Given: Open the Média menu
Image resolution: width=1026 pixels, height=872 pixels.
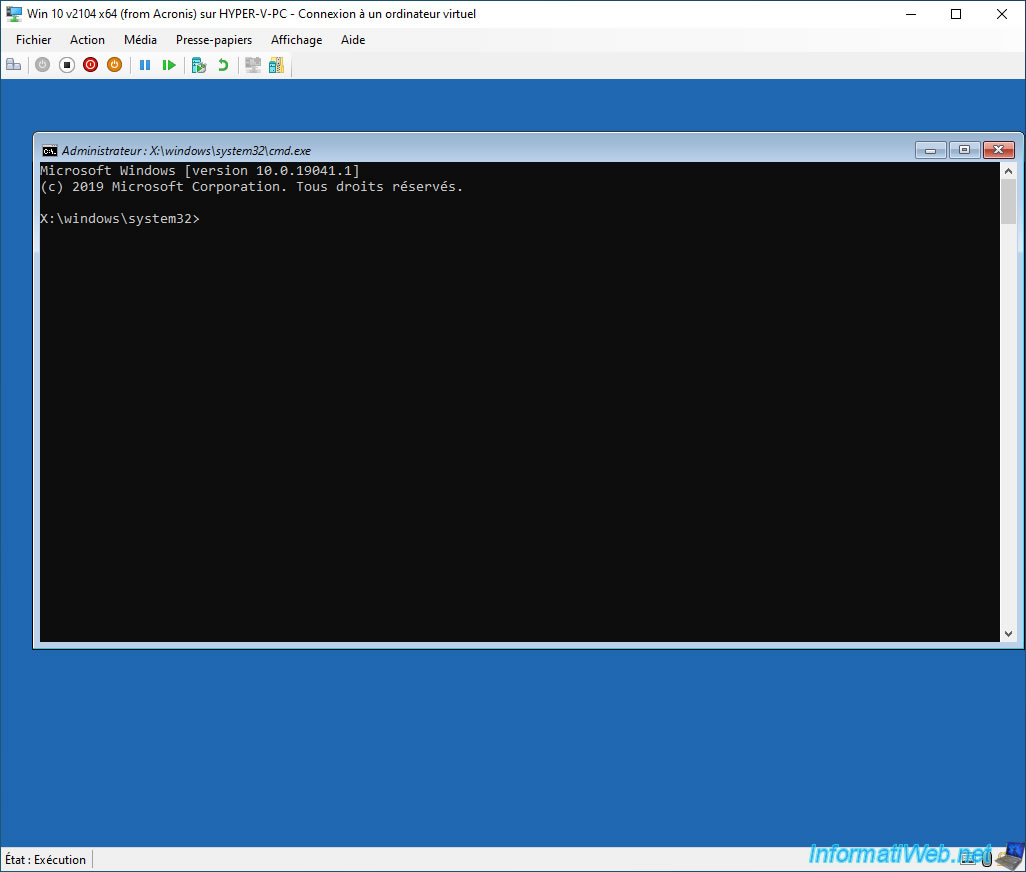Looking at the screenshot, I should (x=140, y=40).
